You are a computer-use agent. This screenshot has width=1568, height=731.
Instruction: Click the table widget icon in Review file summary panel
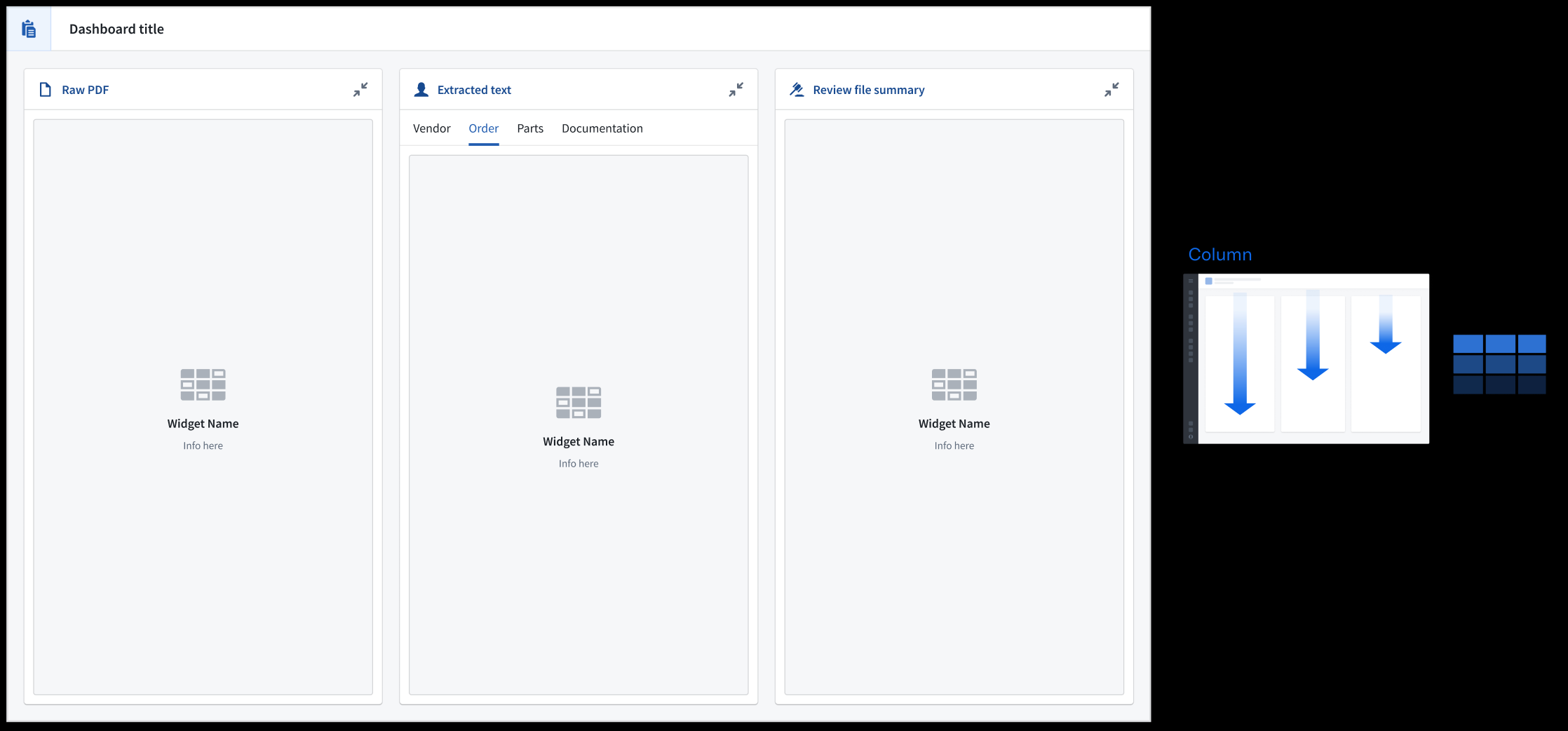954,384
